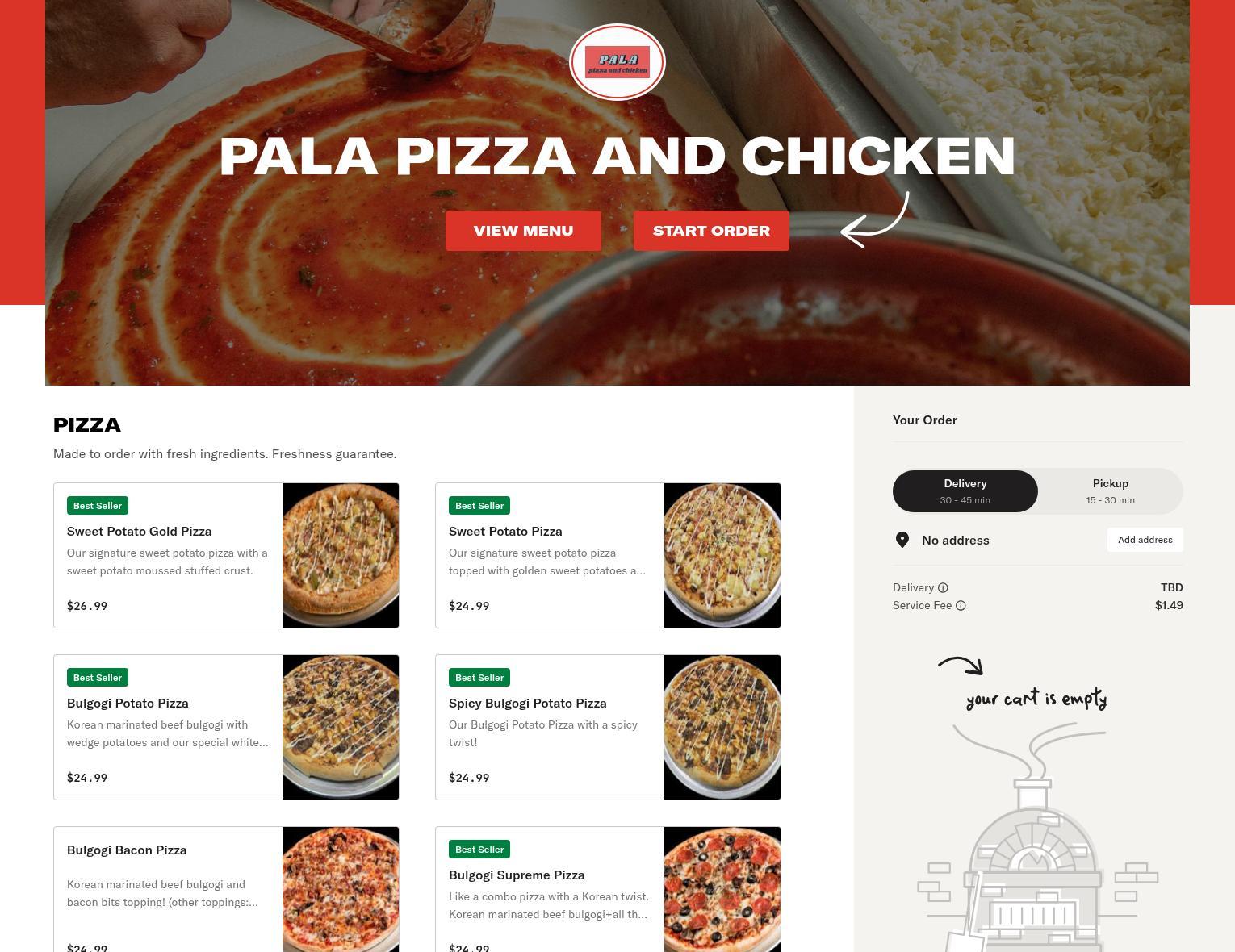Click the Pala pizza and chicken logo
Viewport: 1235px width, 952px height.
coord(617,62)
